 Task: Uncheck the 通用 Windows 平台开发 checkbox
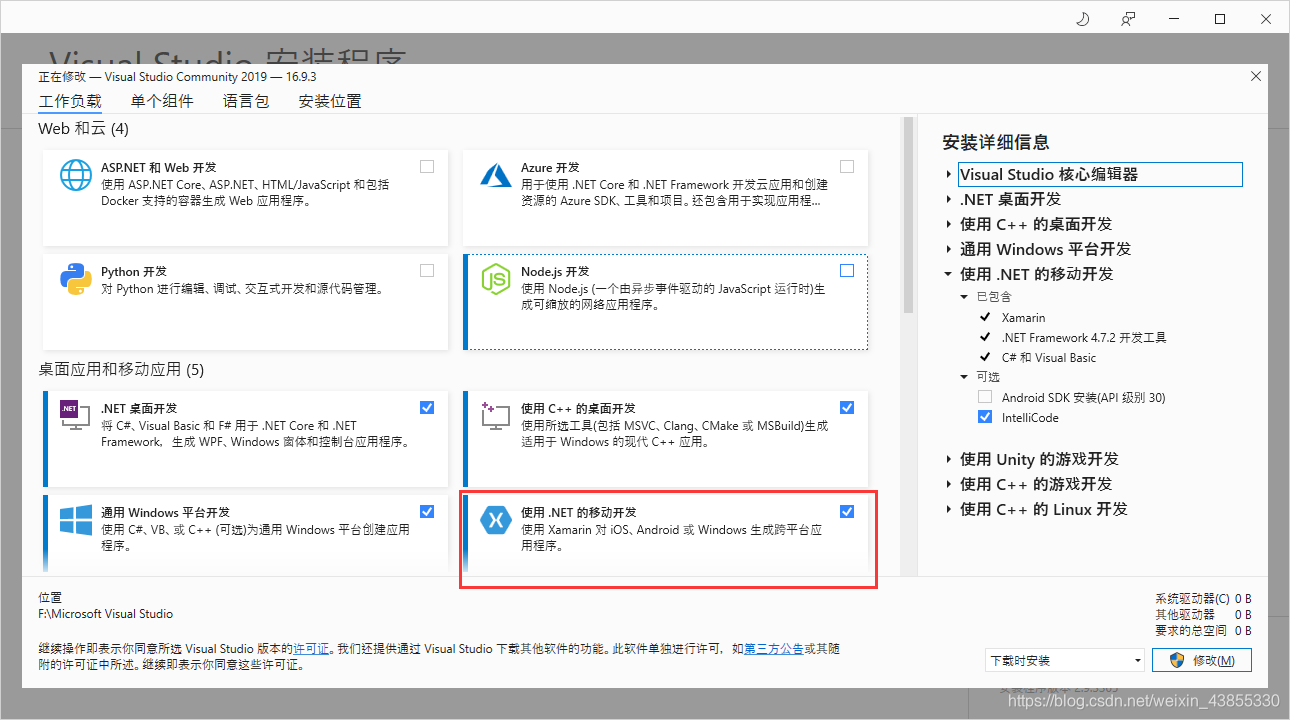427,511
